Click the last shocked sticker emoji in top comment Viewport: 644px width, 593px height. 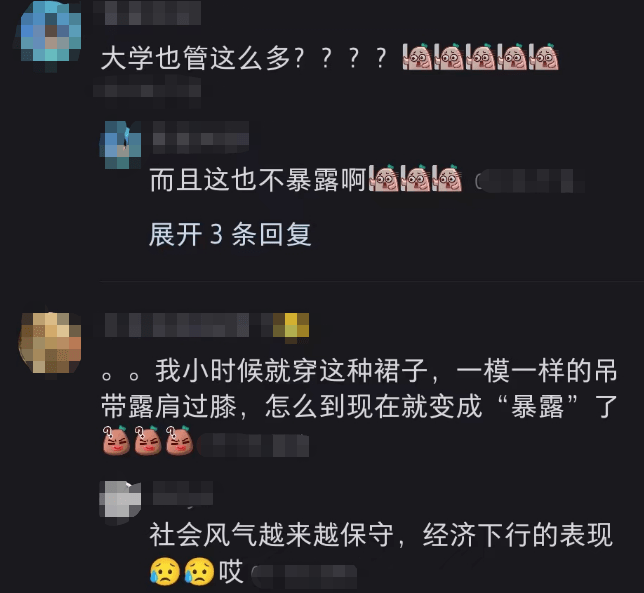[544, 57]
